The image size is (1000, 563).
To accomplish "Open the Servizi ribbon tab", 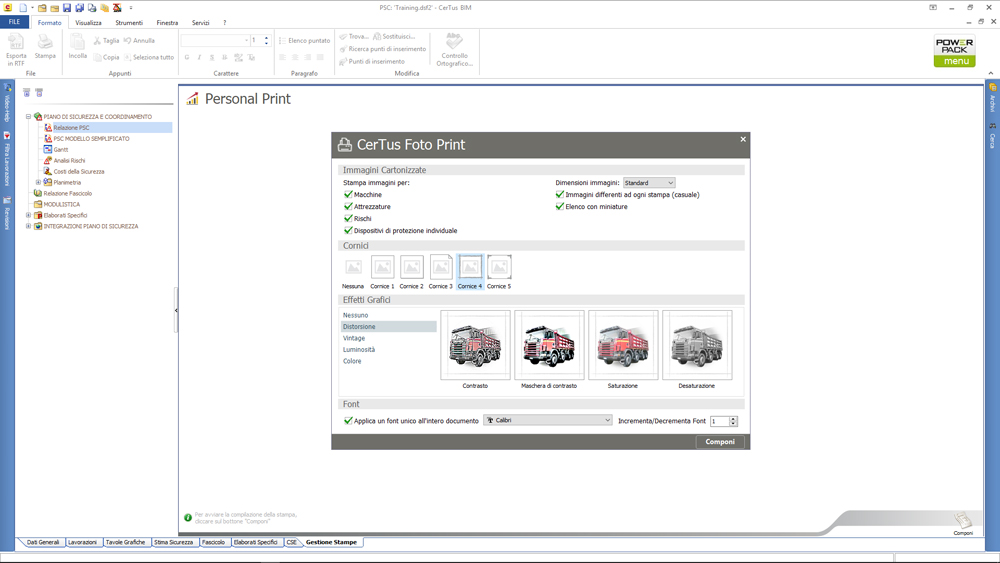I will click(x=200, y=23).
